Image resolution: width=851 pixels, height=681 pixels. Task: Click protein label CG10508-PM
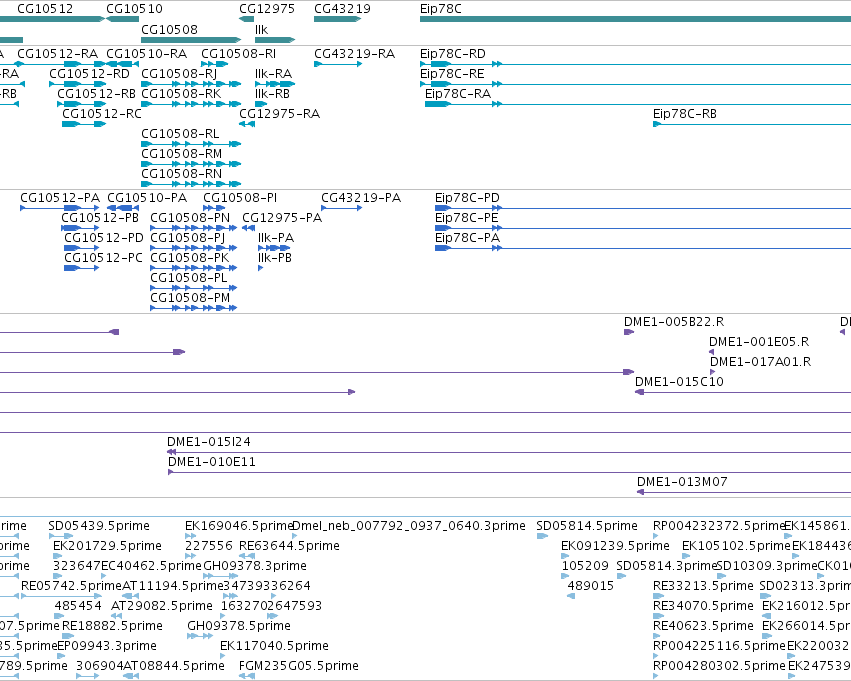[190, 298]
